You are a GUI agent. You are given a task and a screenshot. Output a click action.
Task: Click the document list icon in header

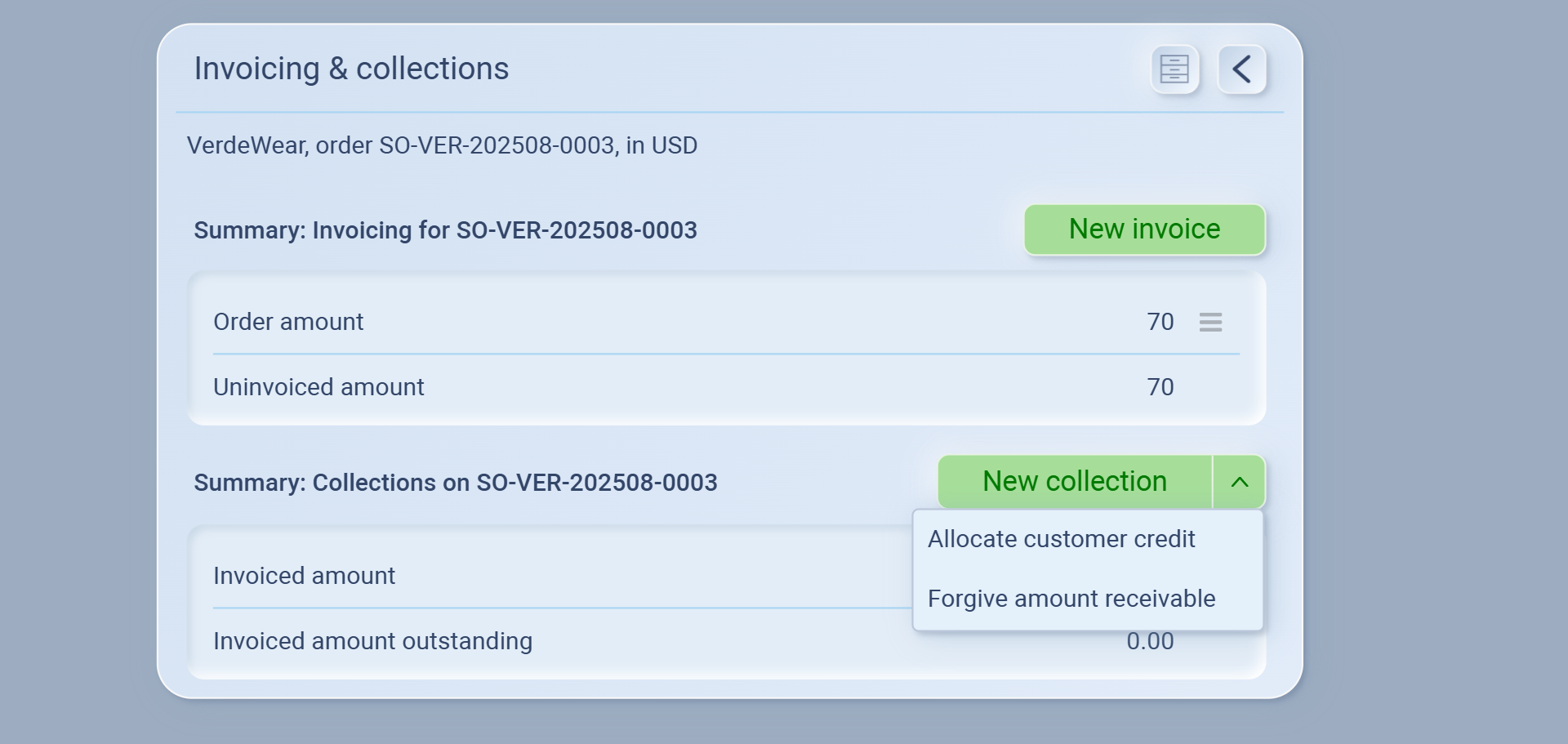click(x=1174, y=69)
